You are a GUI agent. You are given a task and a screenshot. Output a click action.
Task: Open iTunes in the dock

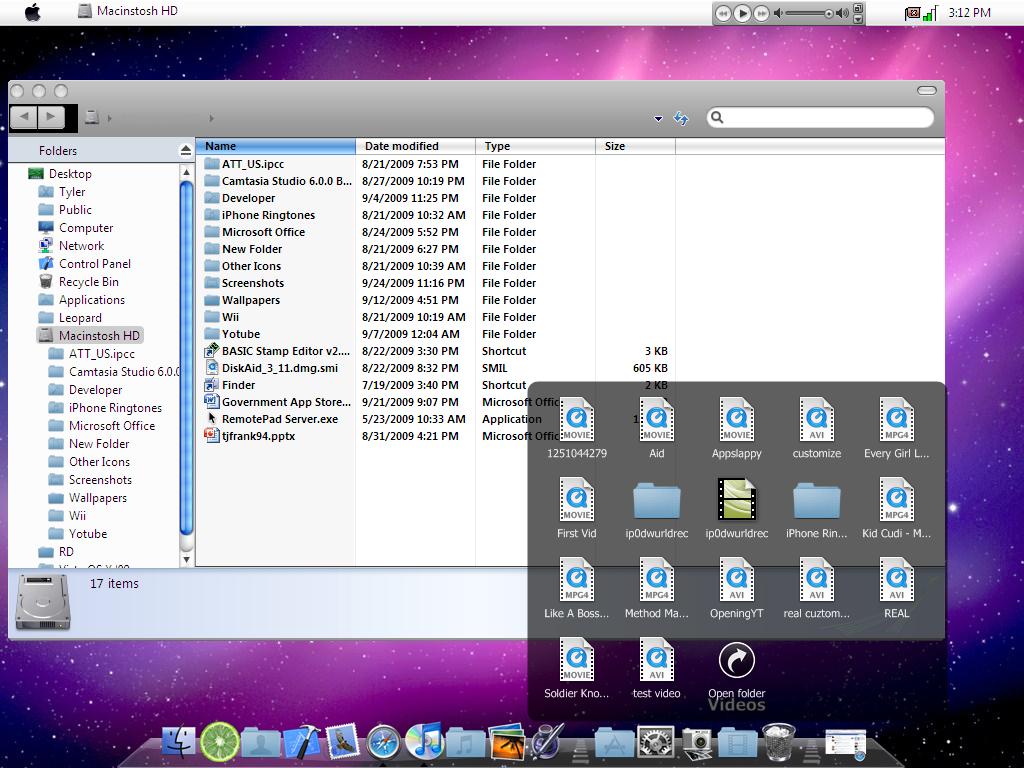(423, 741)
